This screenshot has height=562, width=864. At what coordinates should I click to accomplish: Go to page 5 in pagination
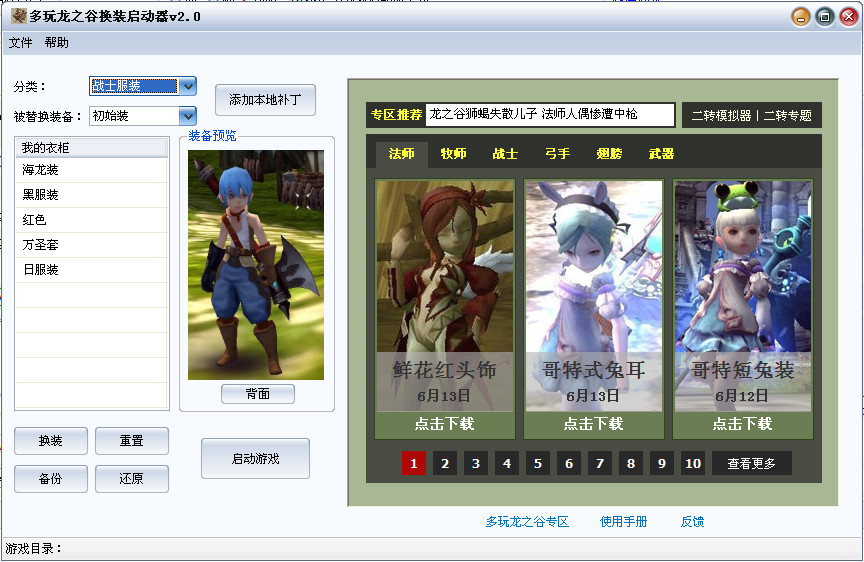click(x=538, y=463)
